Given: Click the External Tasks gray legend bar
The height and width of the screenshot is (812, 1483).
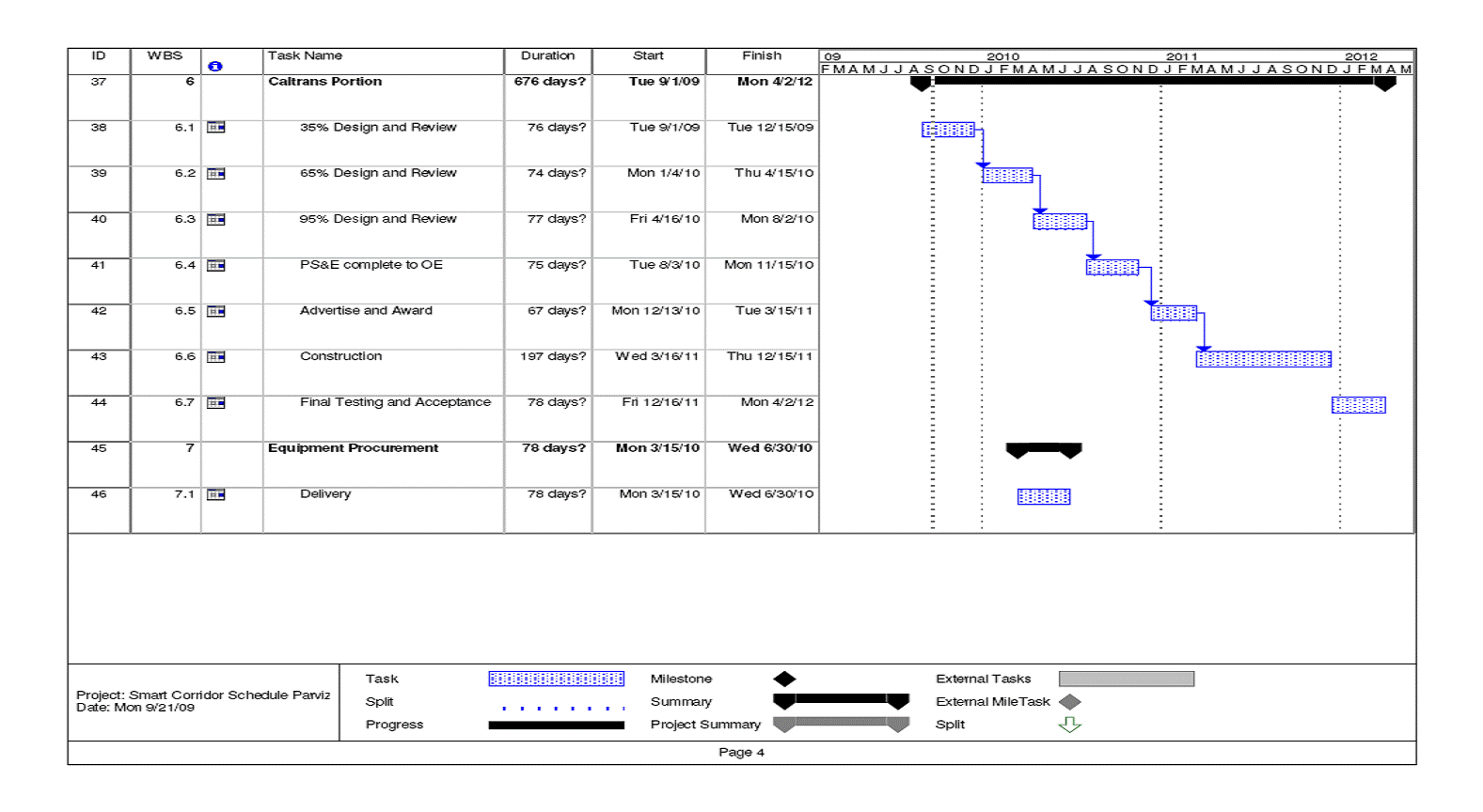Looking at the screenshot, I should click(x=1127, y=679).
